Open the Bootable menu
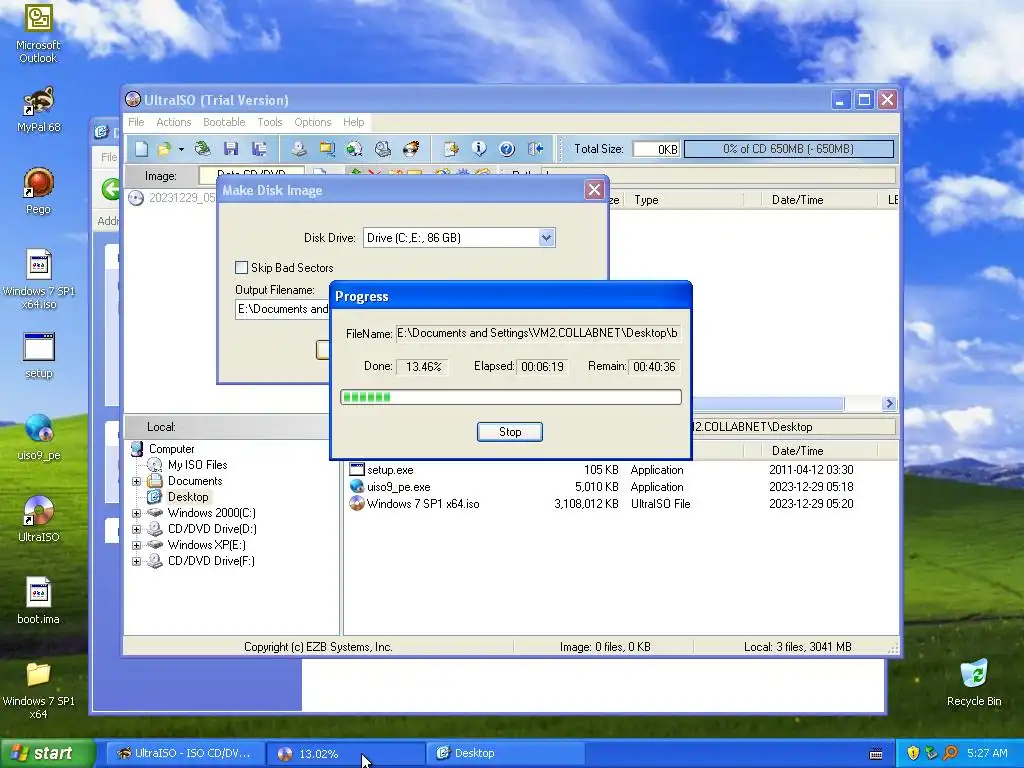The width and height of the screenshot is (1024, 768). pyautogui.click(x=224, y=122)
